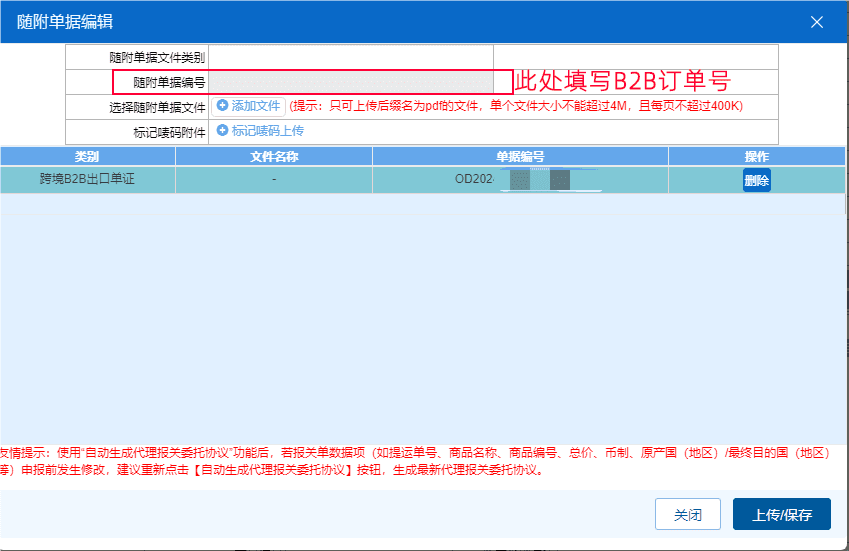Click the 单据编号 column header

pos(519,157)
